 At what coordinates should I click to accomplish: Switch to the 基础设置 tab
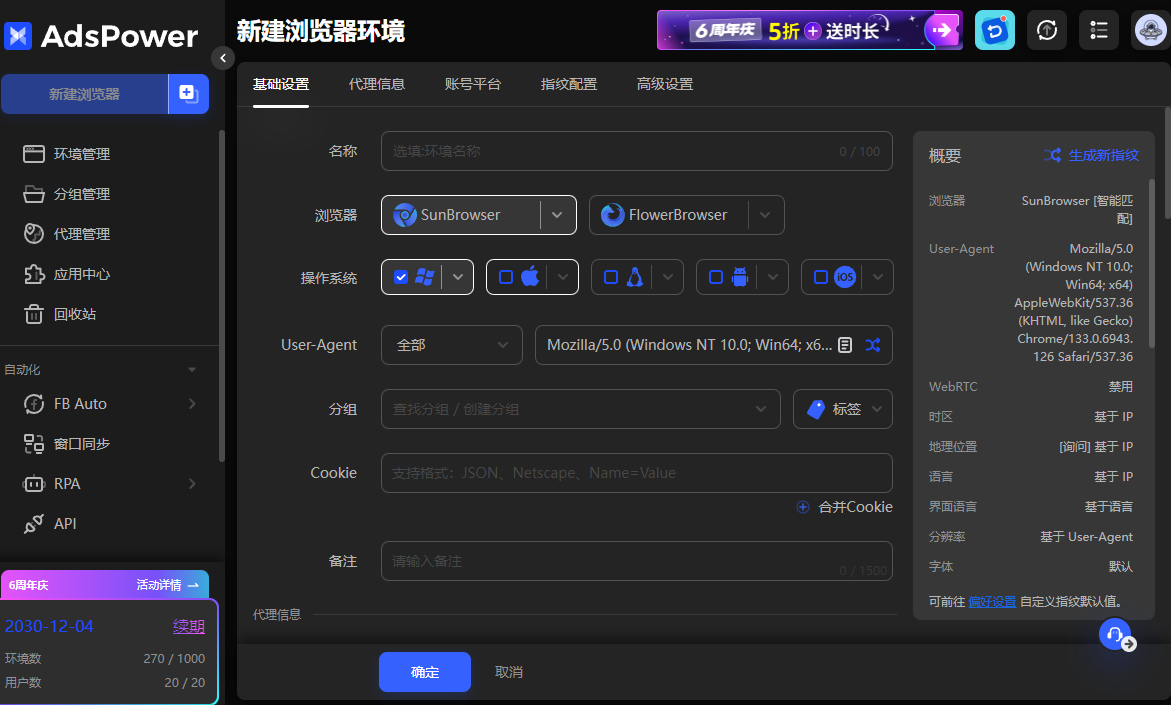[x=281, y=84]
